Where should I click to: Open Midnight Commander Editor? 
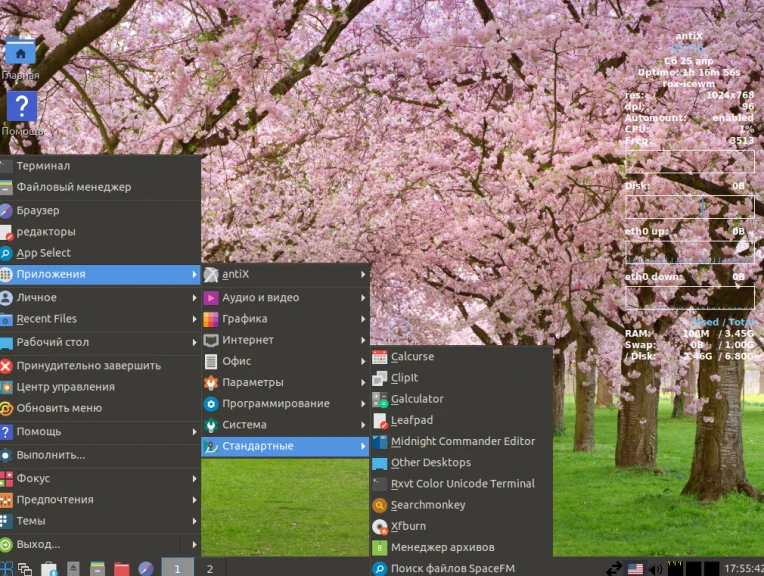(462, 441)
